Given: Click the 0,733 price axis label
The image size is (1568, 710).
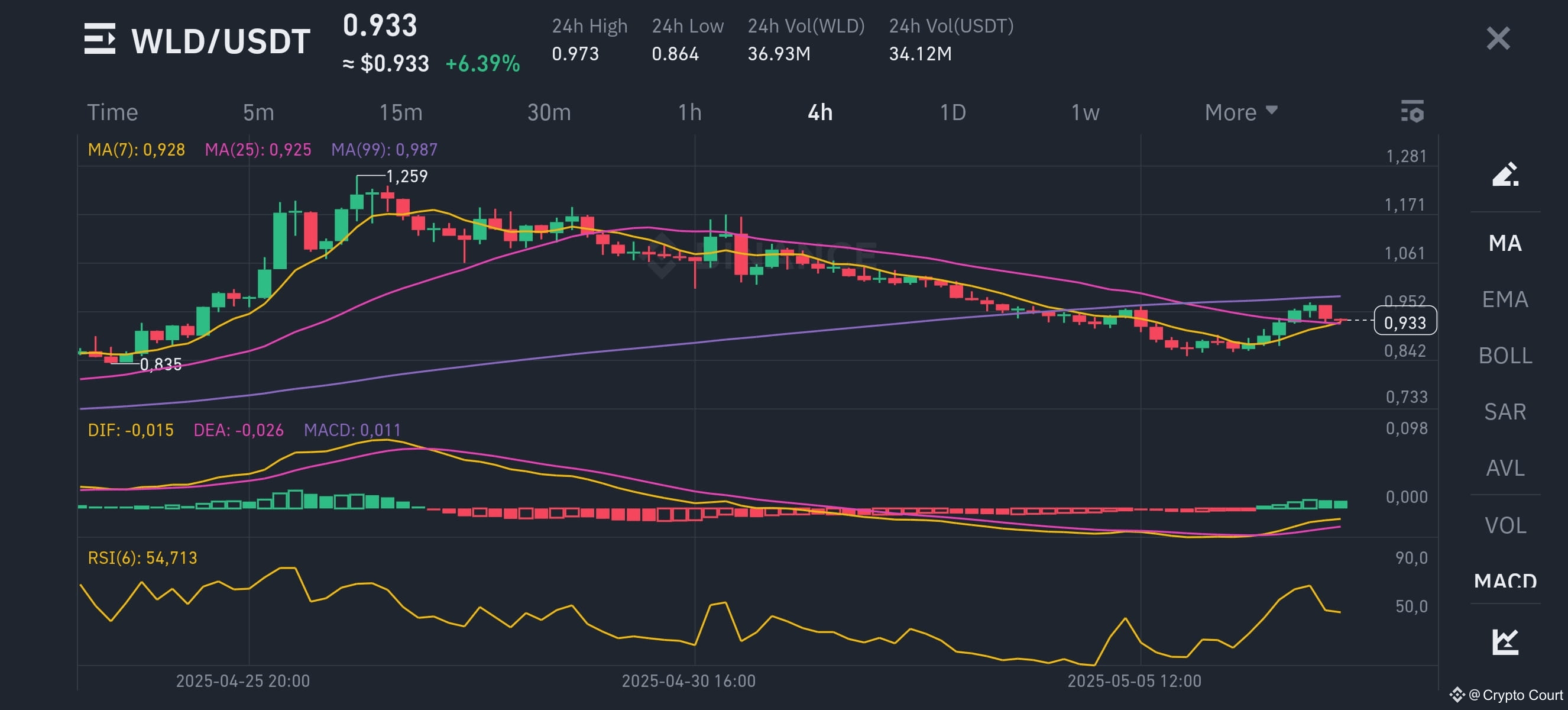Looking at the screenshot, I should coord(1406,397).
